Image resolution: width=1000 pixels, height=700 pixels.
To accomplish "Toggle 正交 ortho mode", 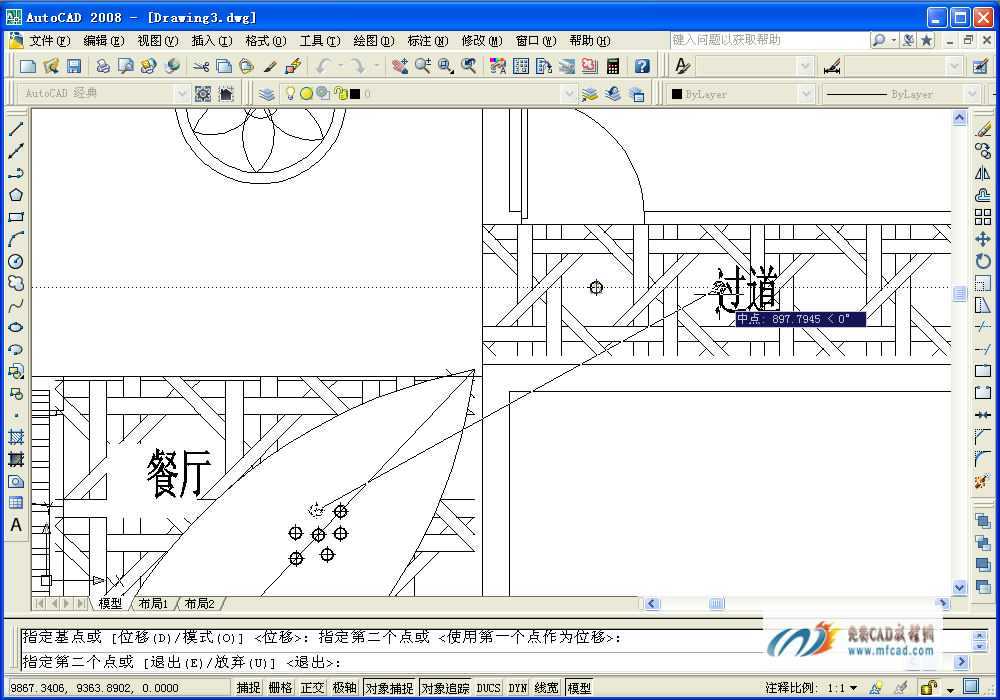I will 312,688.
